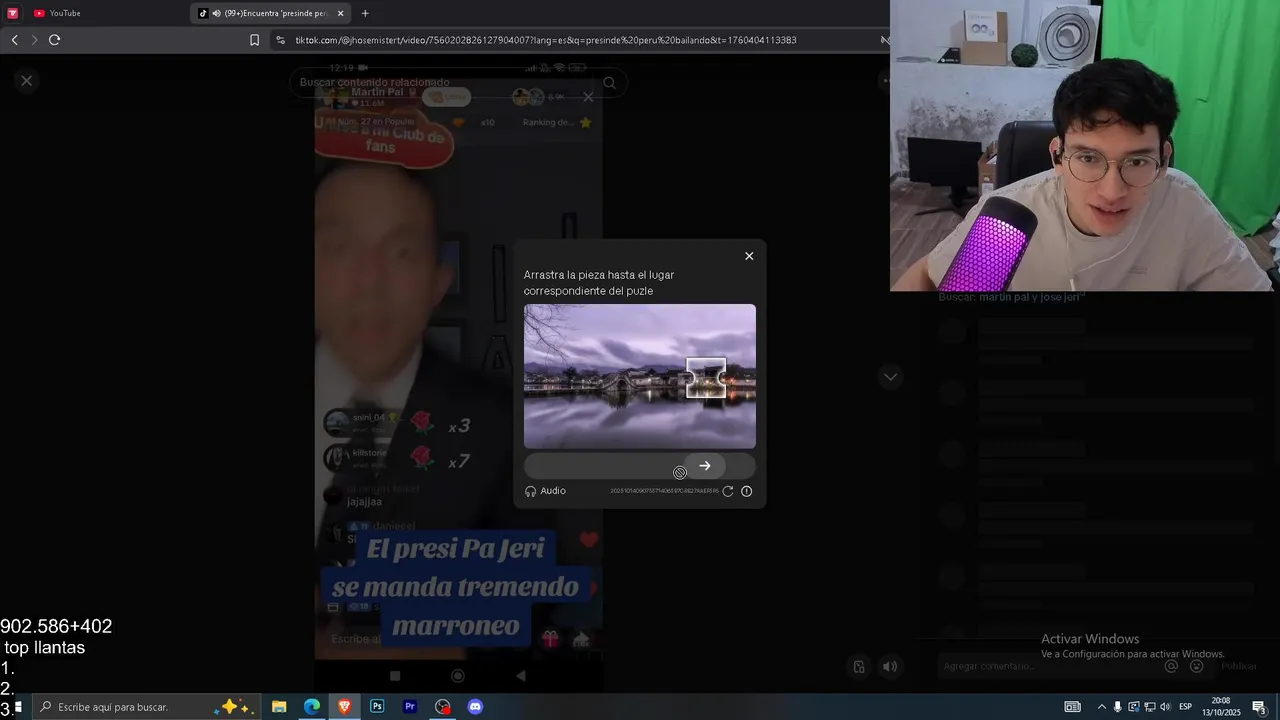View site settings icon beside URL

pyautogui.click(x=281, y=40)
